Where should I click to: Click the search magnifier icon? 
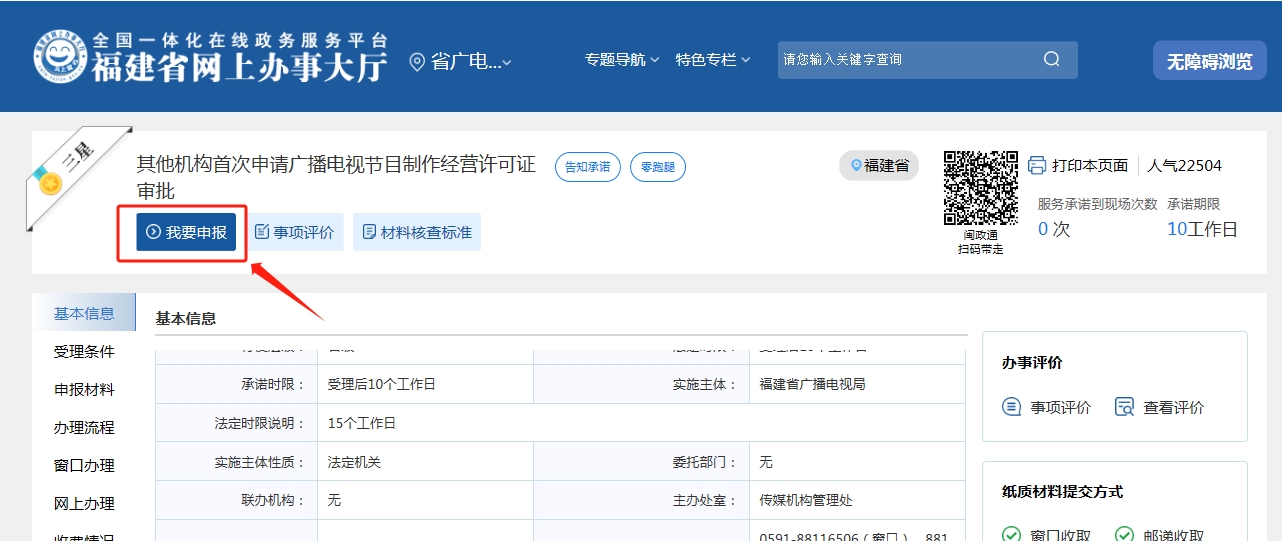pos(1051,59)
